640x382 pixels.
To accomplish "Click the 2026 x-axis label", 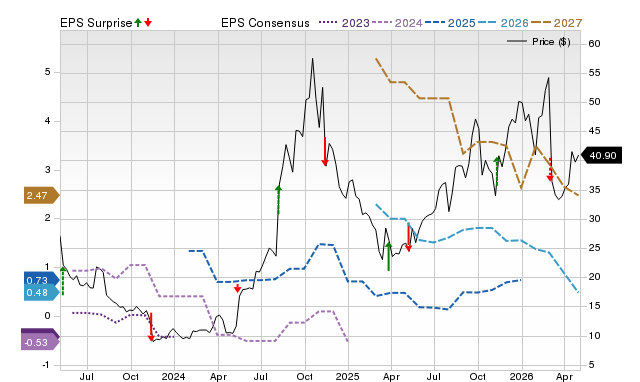I will tap(521, 376).
